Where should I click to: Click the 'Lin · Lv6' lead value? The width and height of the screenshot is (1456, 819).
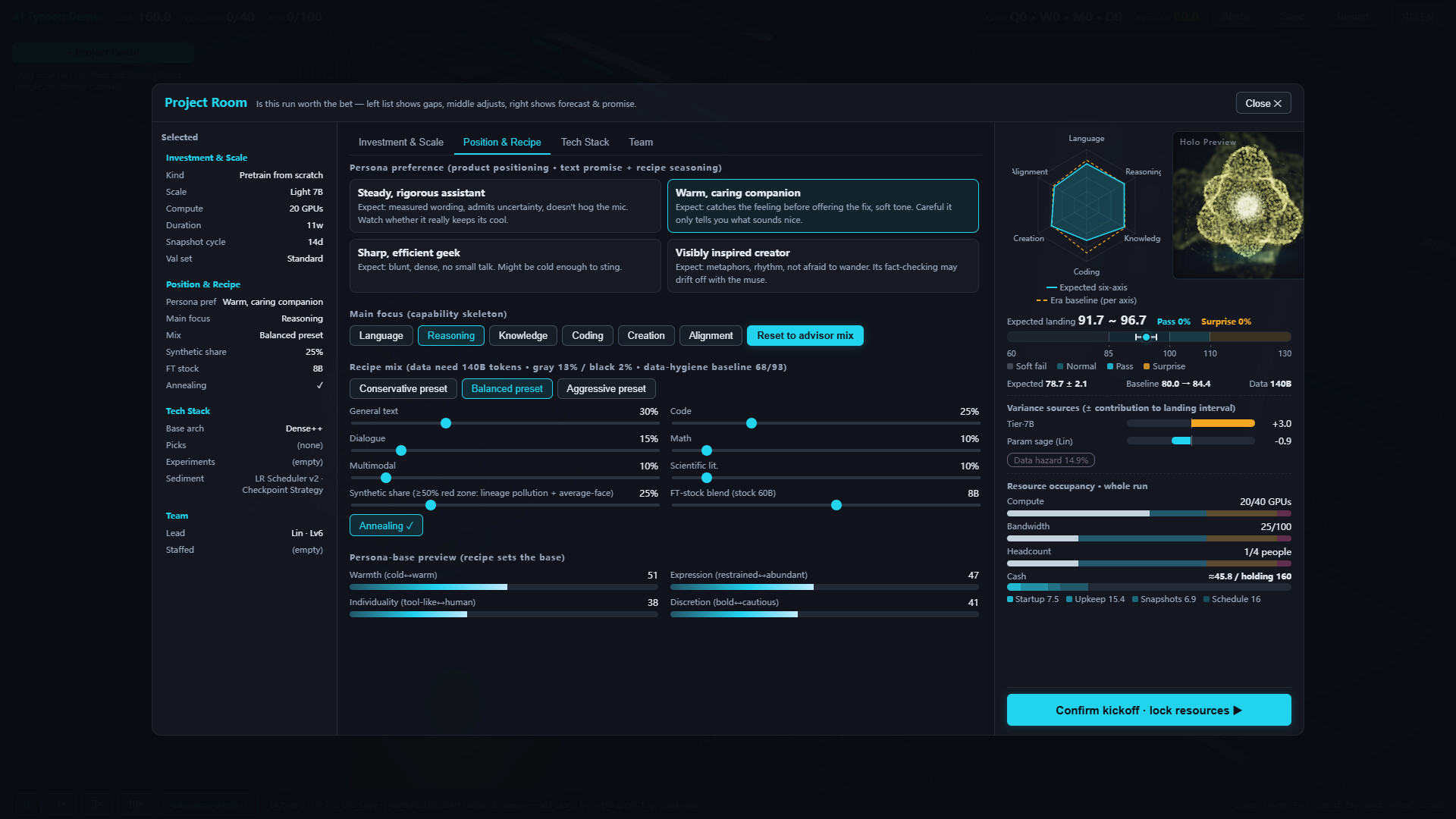click(x=307, y=533)
